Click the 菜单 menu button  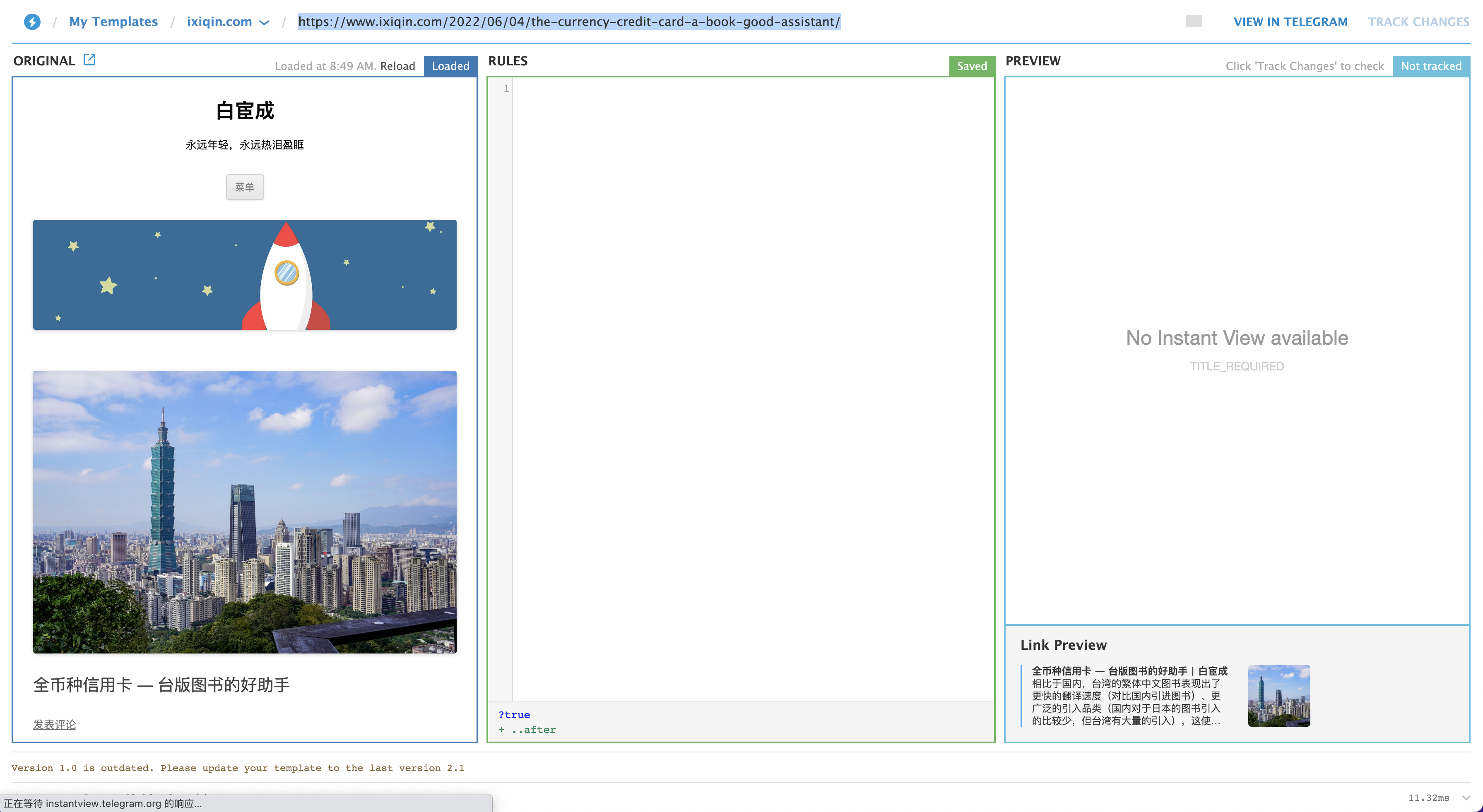(245, 187)
